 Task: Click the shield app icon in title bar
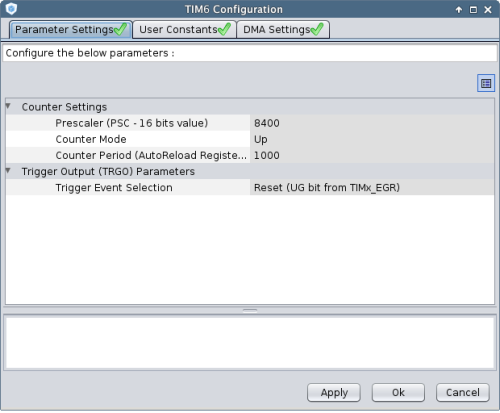[x=11, y=9]
